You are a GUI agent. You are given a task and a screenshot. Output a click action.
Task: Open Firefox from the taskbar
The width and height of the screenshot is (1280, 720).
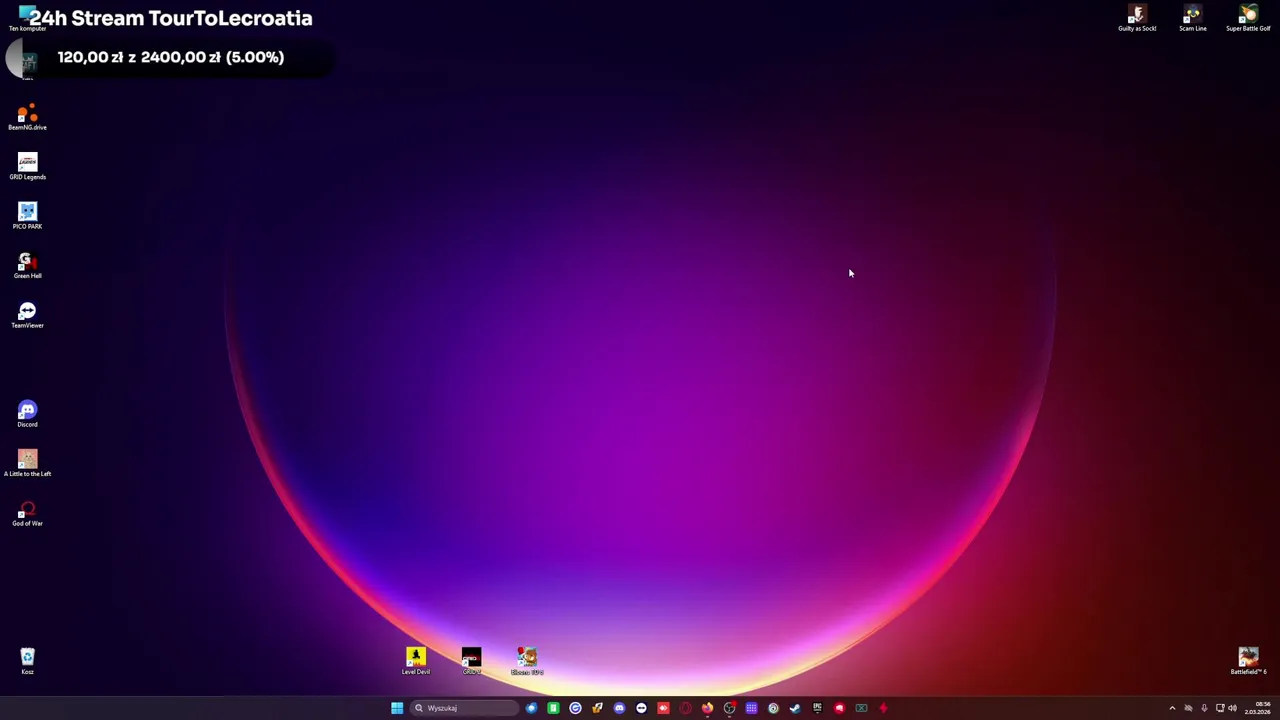707,708
